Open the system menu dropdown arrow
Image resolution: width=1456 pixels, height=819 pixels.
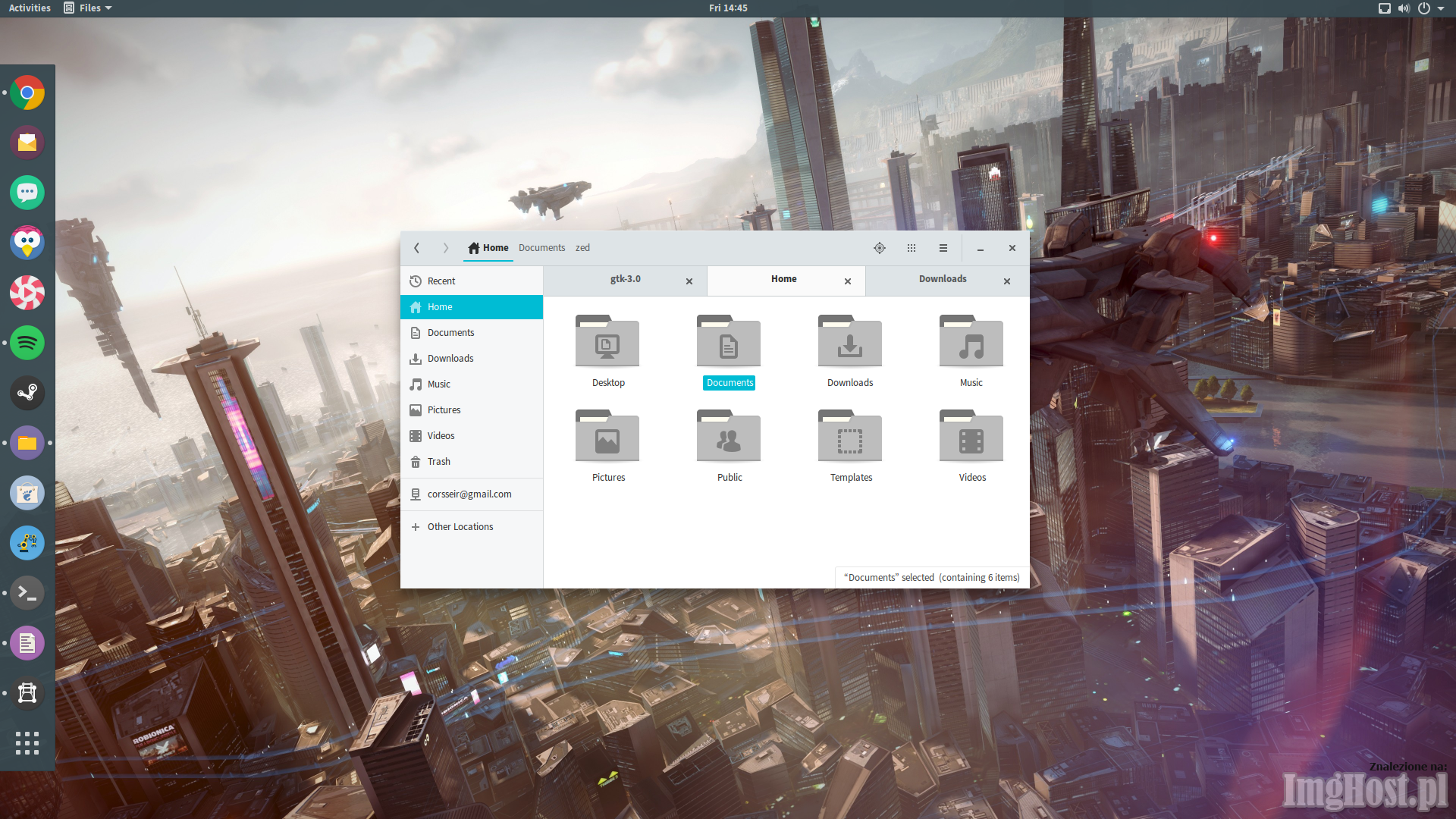(x=1441, y=8)
